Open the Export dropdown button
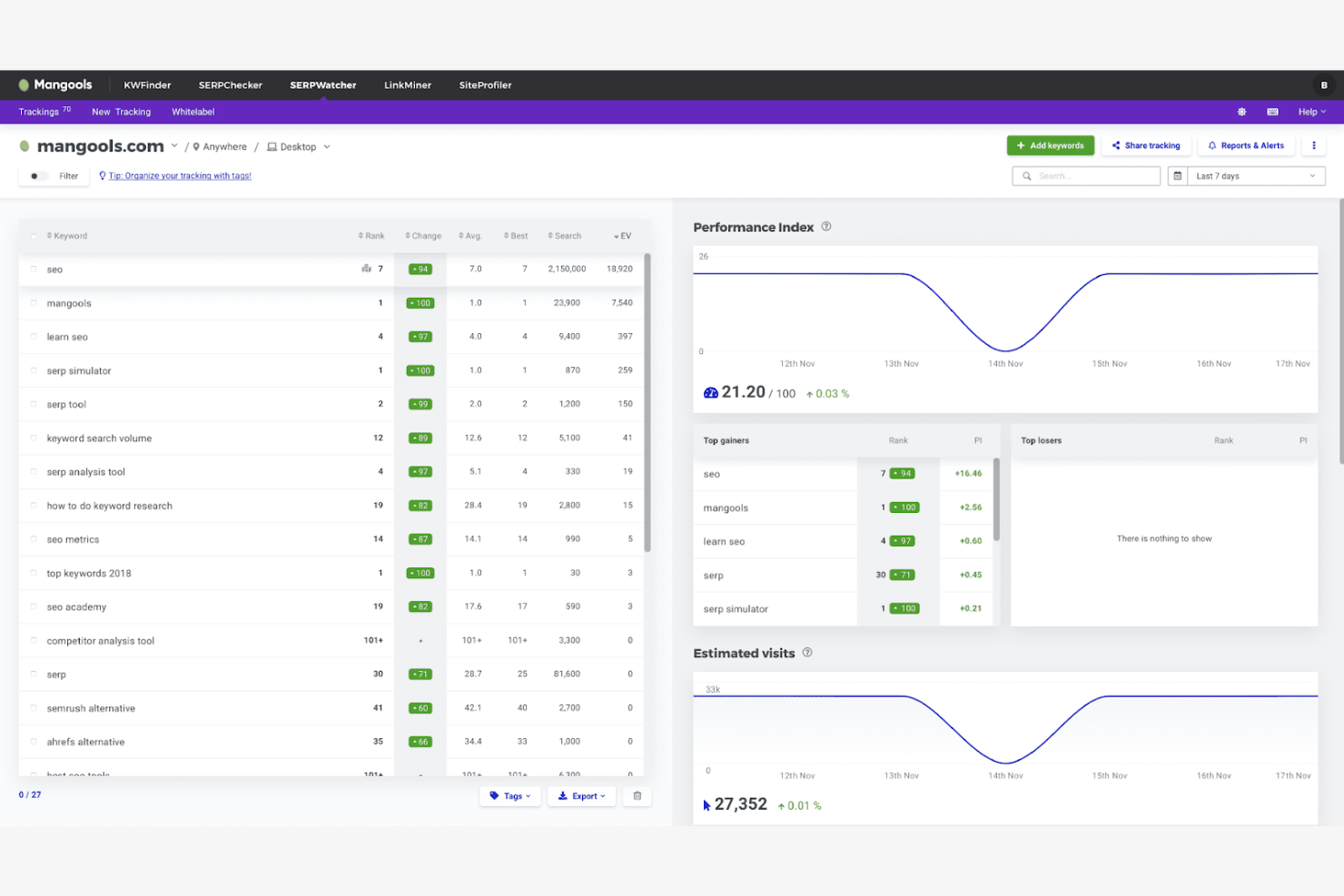The height and width of the screenshot is (896, 1344). pyautogui.click(x=581, y=795)
